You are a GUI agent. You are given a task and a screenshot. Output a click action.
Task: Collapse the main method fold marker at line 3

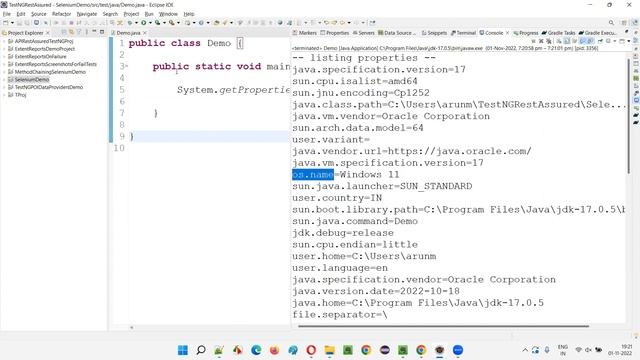(127, 66)
